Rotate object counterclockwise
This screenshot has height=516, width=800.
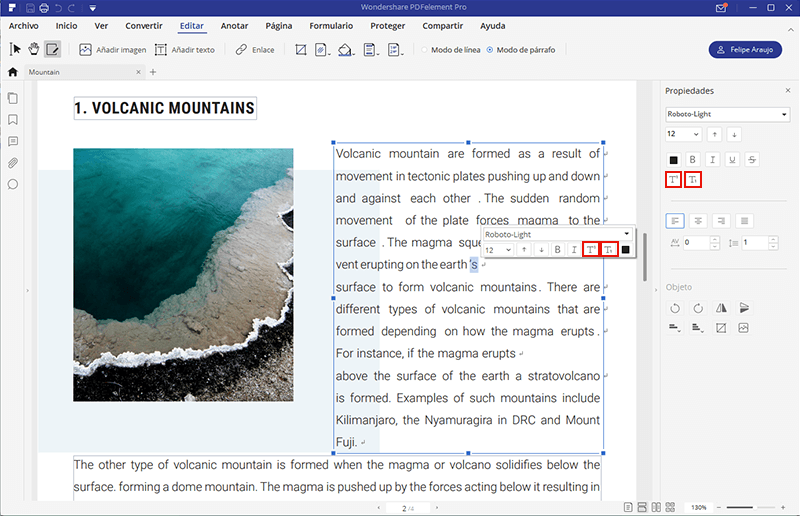[675, 308]
